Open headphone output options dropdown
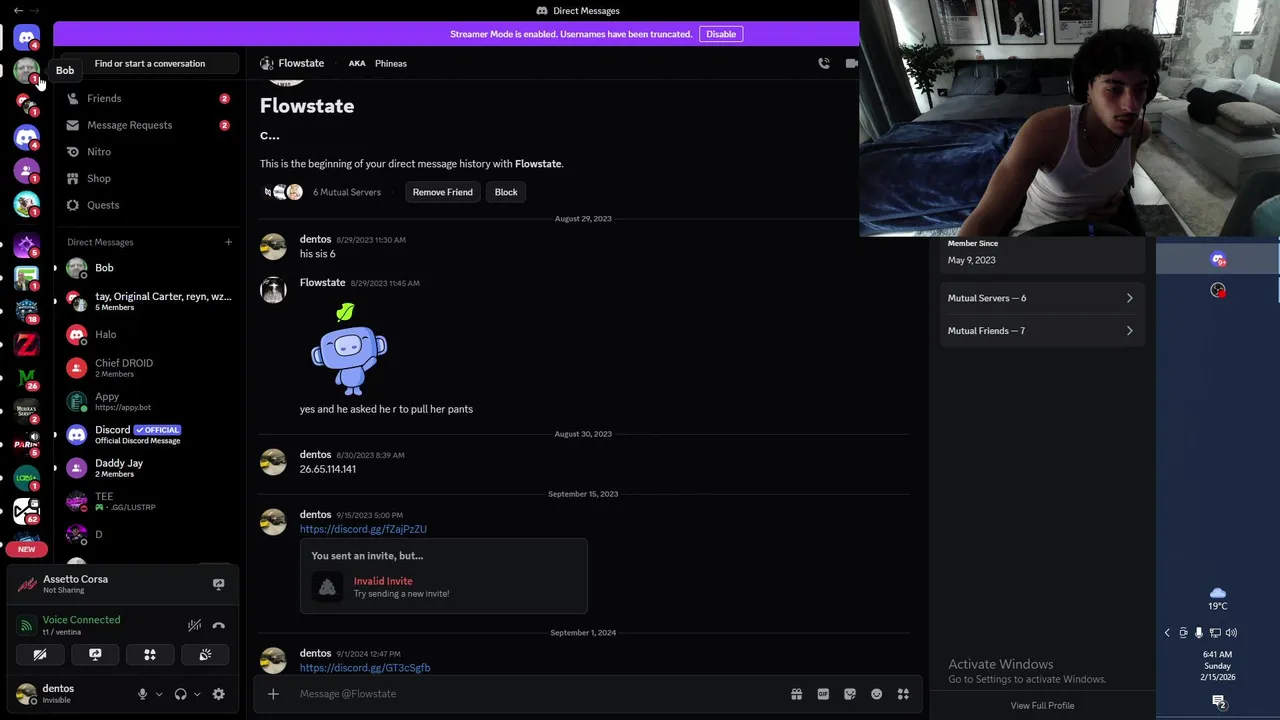Image resolution: width=1280 pixels, height=720 pixels. point(197,694)
